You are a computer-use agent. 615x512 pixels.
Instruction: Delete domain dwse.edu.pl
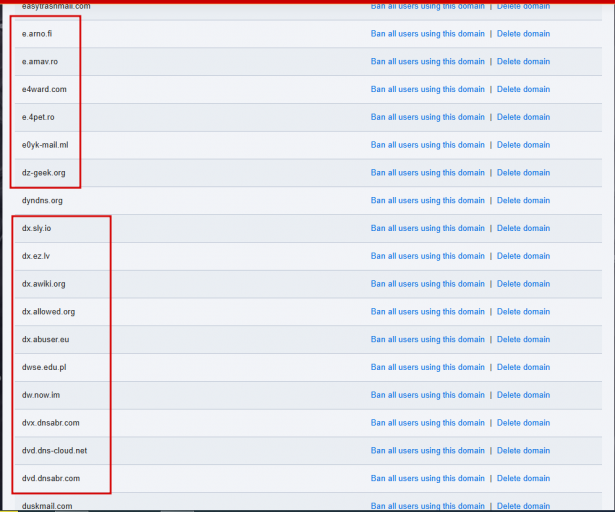(x=523, y=368)
